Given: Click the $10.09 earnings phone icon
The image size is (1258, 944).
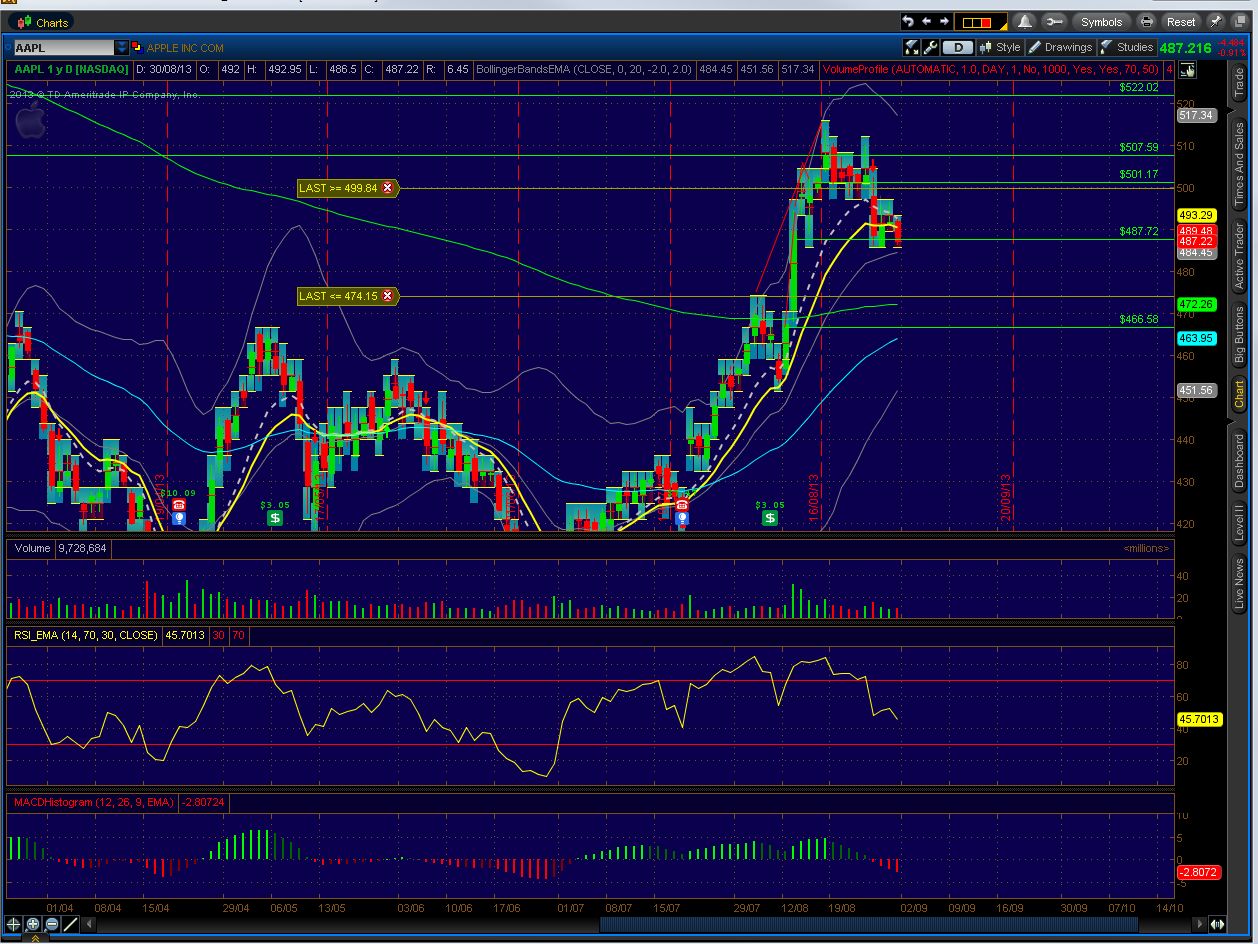Looking at the screenshot, I should click(x=179, y=505).
